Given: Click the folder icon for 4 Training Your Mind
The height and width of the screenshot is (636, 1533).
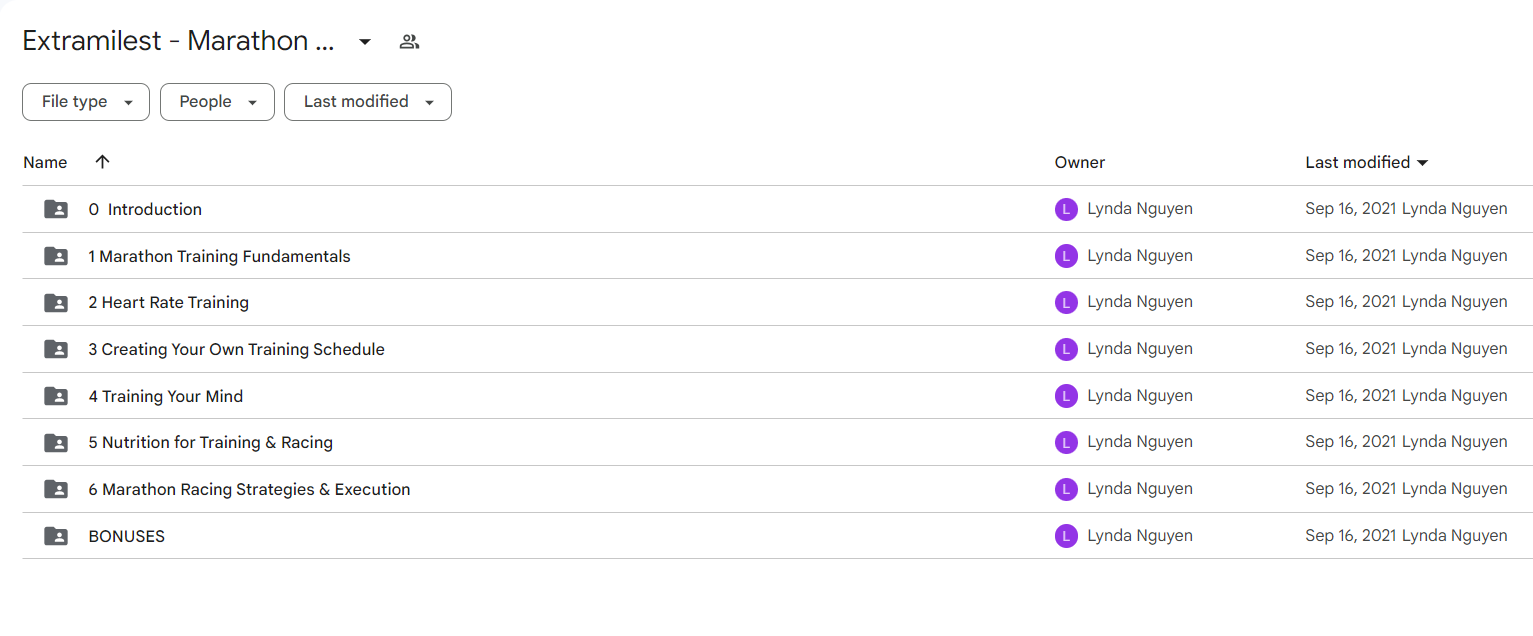Looking at the screenshot, I should (x=56, y=396).
